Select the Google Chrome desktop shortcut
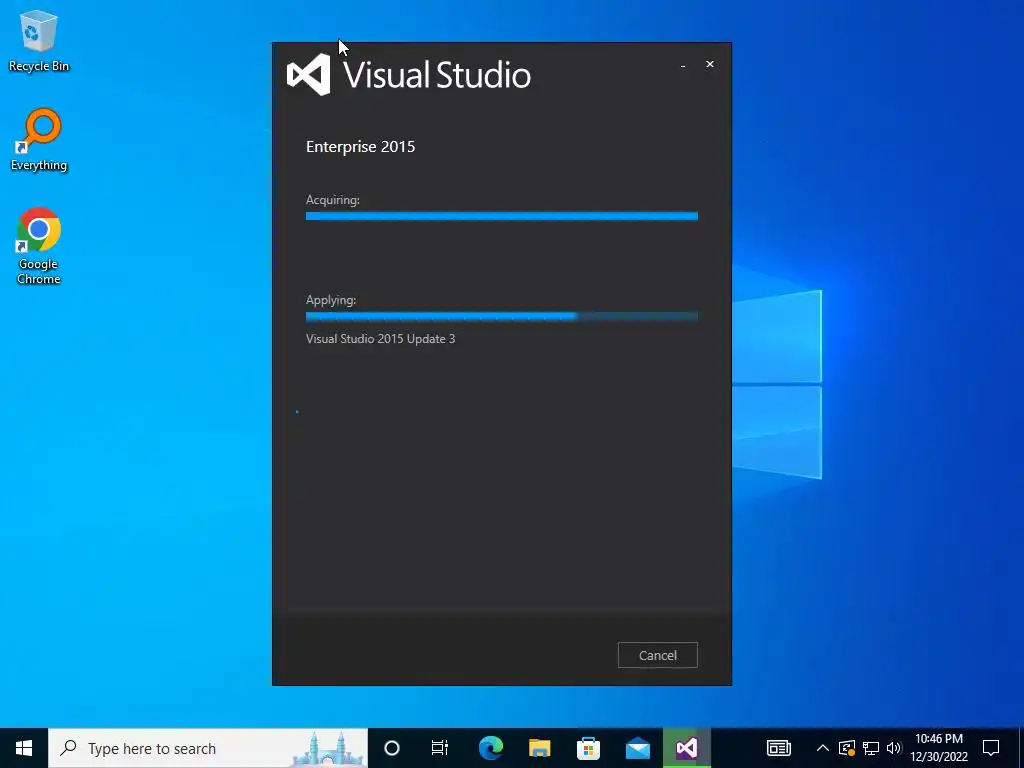Viewport: 1024px width, 768px height. (39, 246)
